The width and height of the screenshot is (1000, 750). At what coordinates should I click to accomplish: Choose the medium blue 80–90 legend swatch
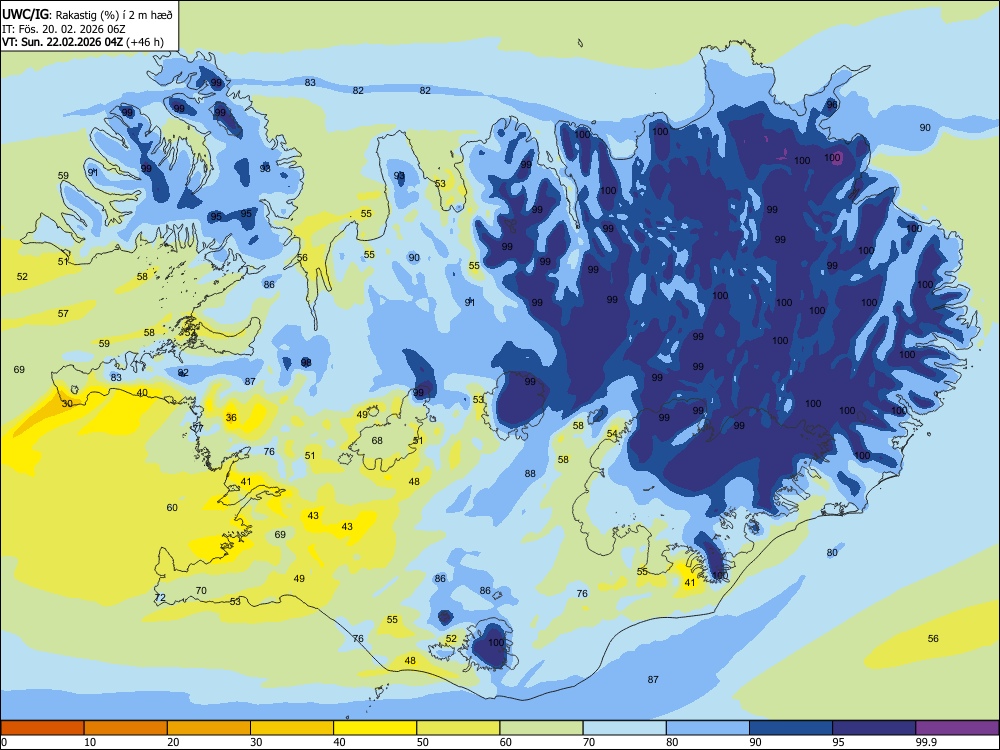pos(708,728)
